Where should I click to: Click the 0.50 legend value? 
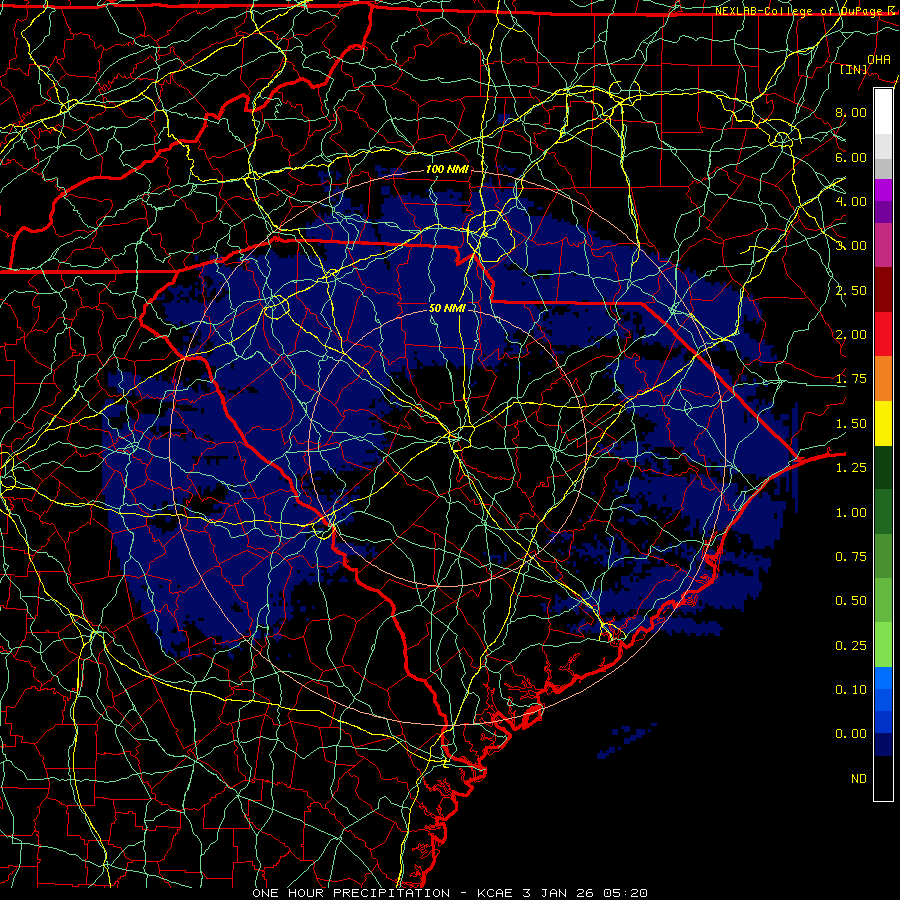(x=851, y=601)
